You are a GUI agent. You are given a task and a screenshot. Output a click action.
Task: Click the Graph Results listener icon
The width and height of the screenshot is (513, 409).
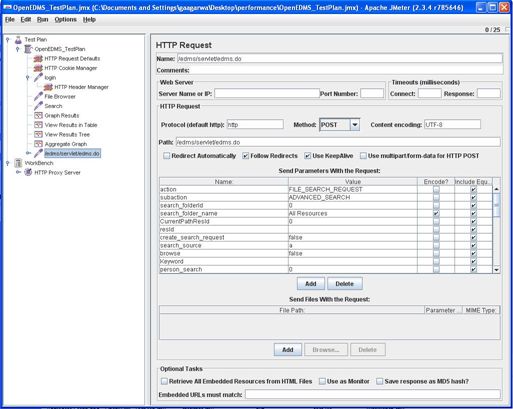tap(38, 116)
